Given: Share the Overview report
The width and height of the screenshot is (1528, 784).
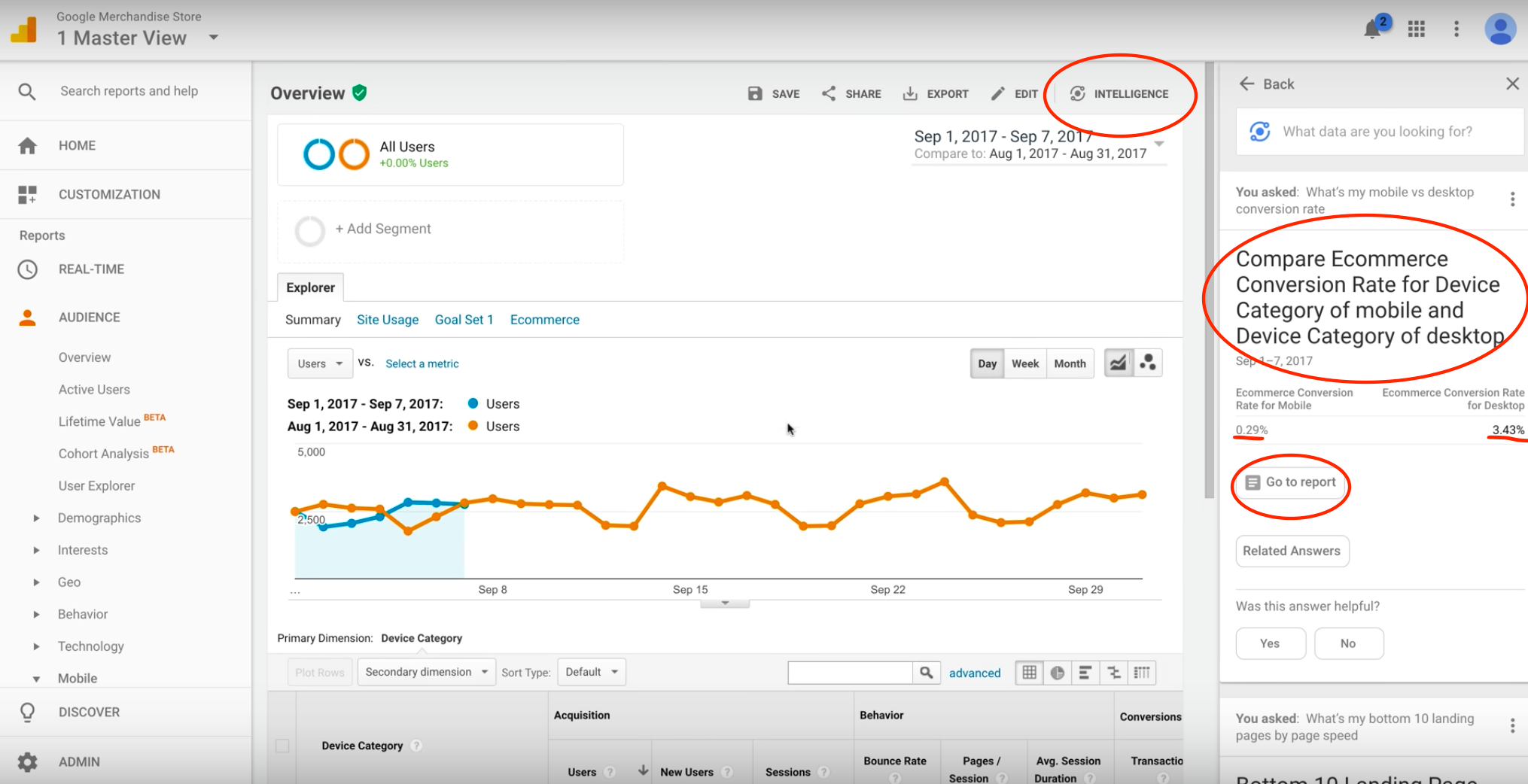Looking at the screenshot, I should [851, 93].
